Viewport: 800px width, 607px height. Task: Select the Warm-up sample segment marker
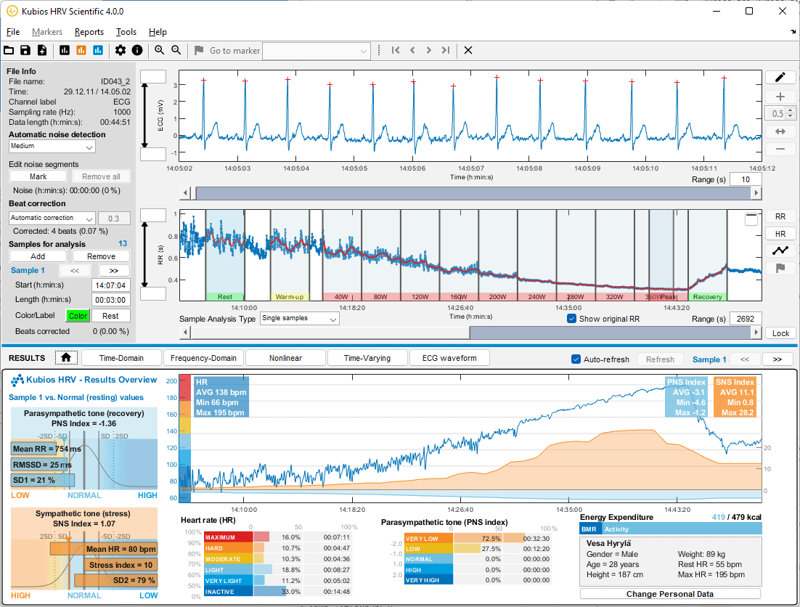(x=289, y=296)
